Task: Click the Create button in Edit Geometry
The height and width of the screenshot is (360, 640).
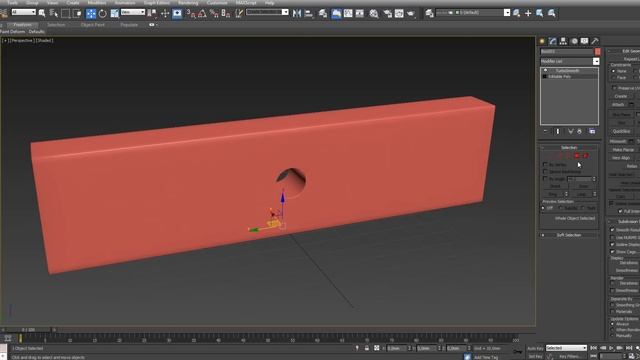Action: [x=620, y=96]
